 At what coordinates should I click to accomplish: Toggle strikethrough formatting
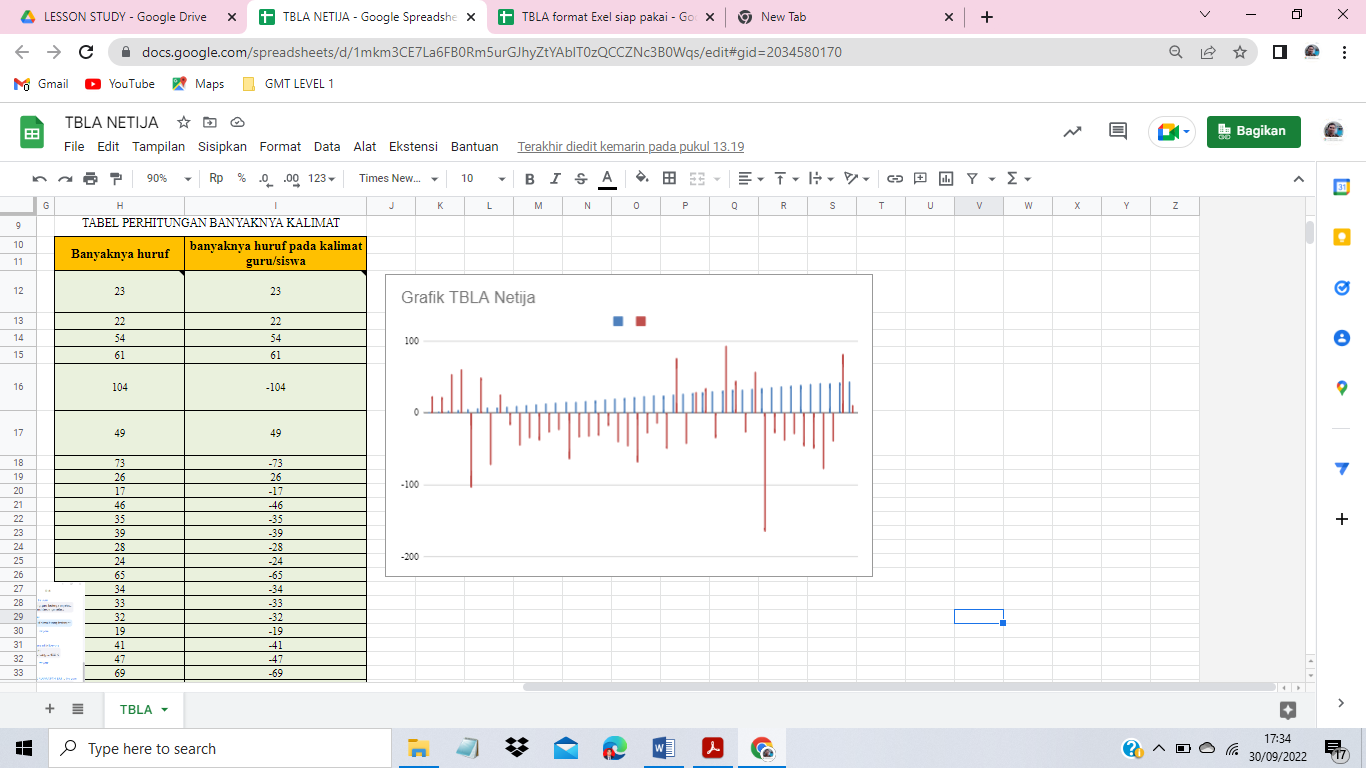tap(581, 179)
